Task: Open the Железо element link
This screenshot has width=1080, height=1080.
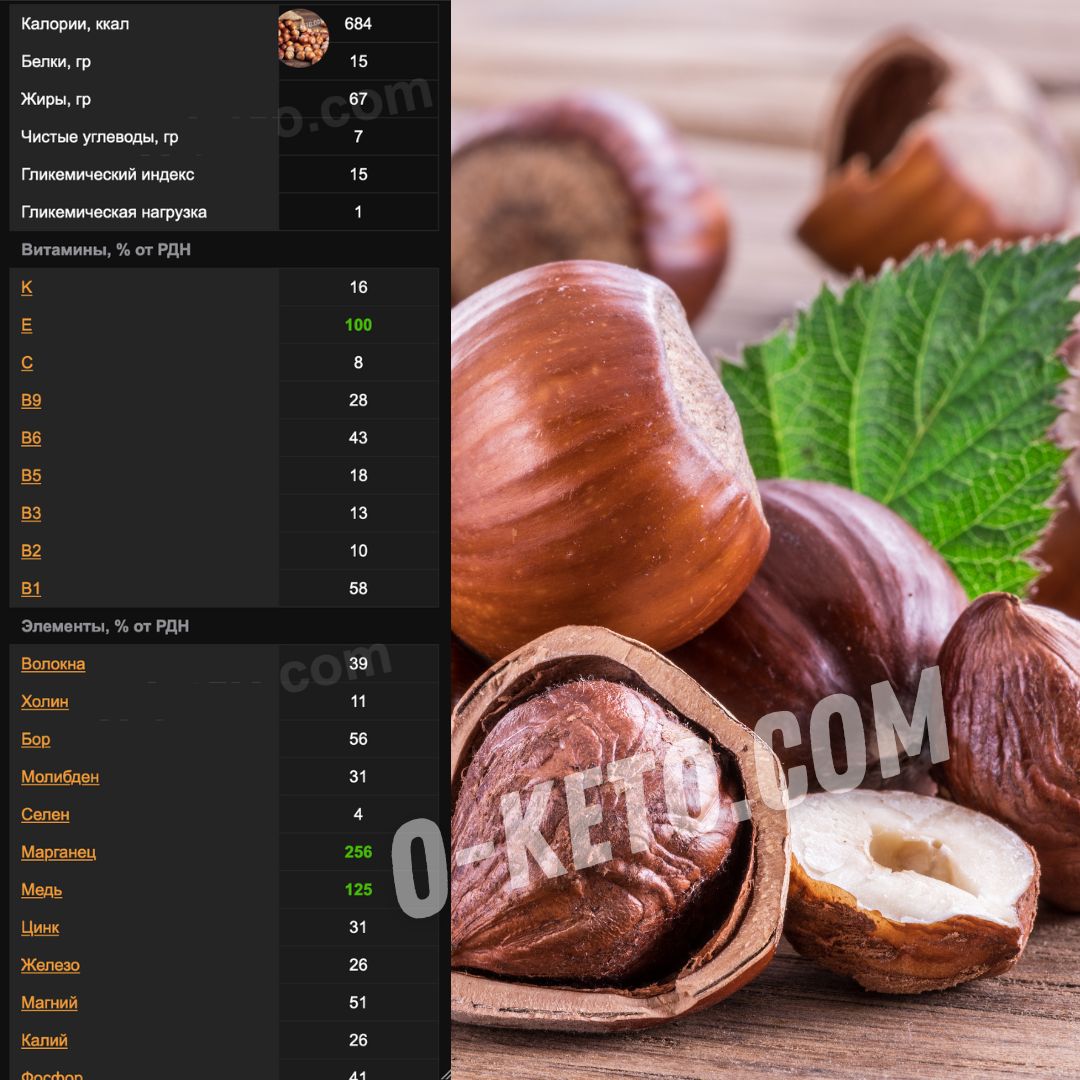Action: [x=49, y=965]
